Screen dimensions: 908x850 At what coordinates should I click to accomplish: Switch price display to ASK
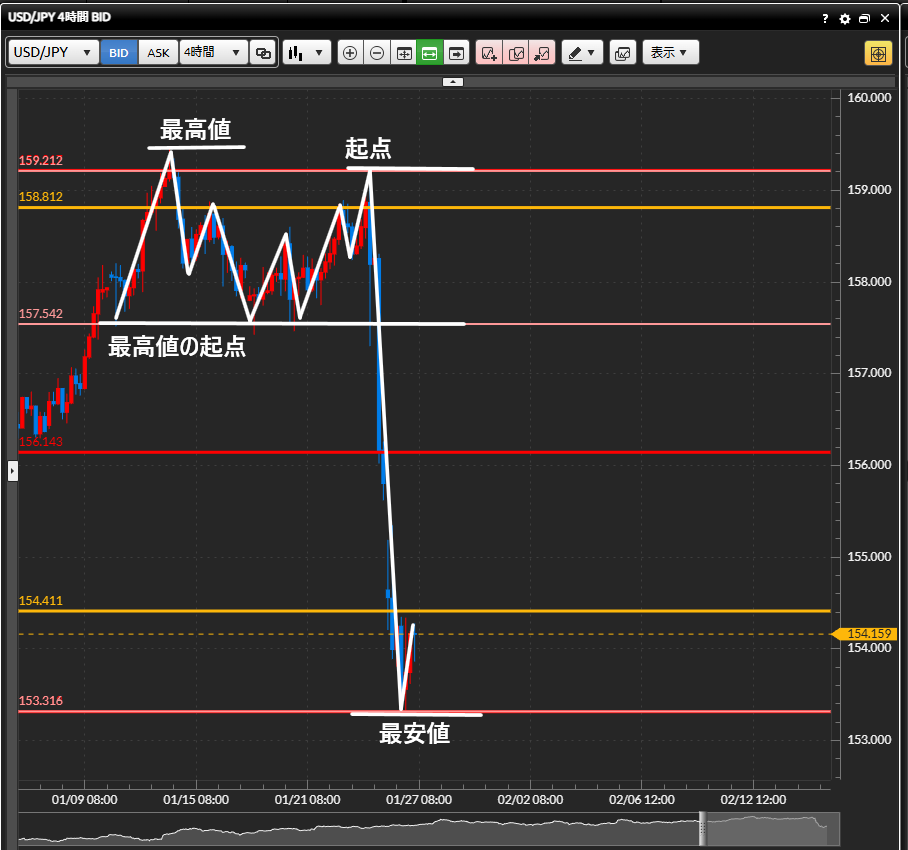(x=158, y=53)
